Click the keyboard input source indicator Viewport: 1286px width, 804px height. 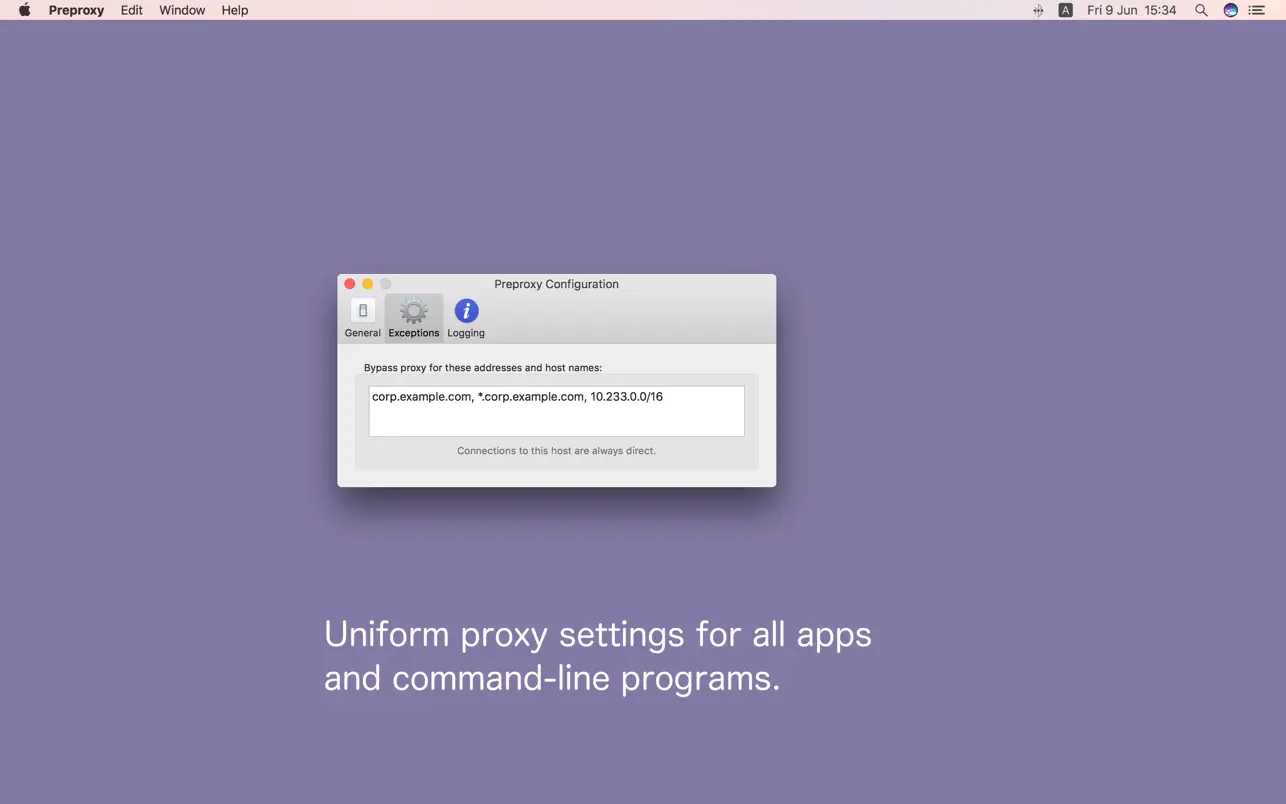tap(1065, 10)
